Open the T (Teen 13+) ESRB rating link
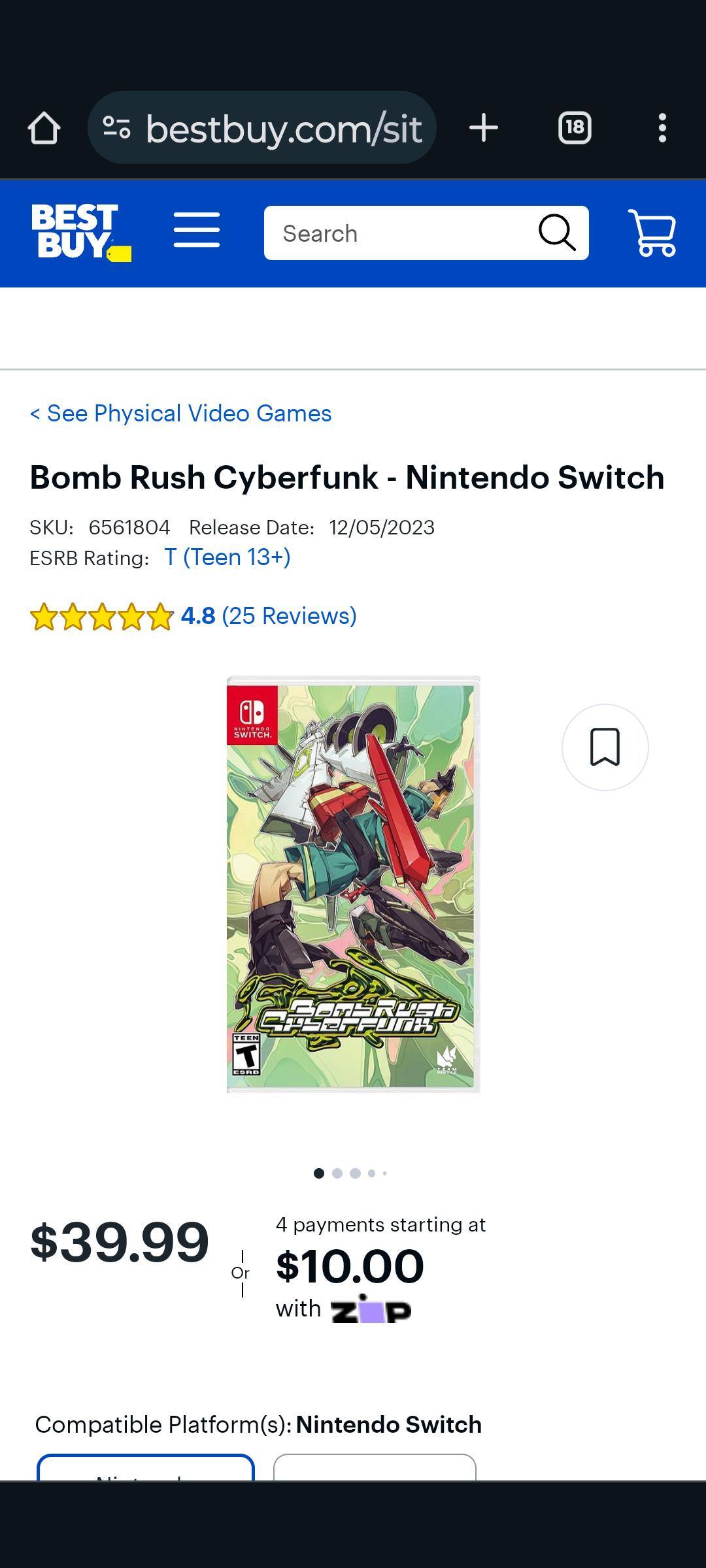This screenshot has height=1568, width=706. tap(227, 557)
